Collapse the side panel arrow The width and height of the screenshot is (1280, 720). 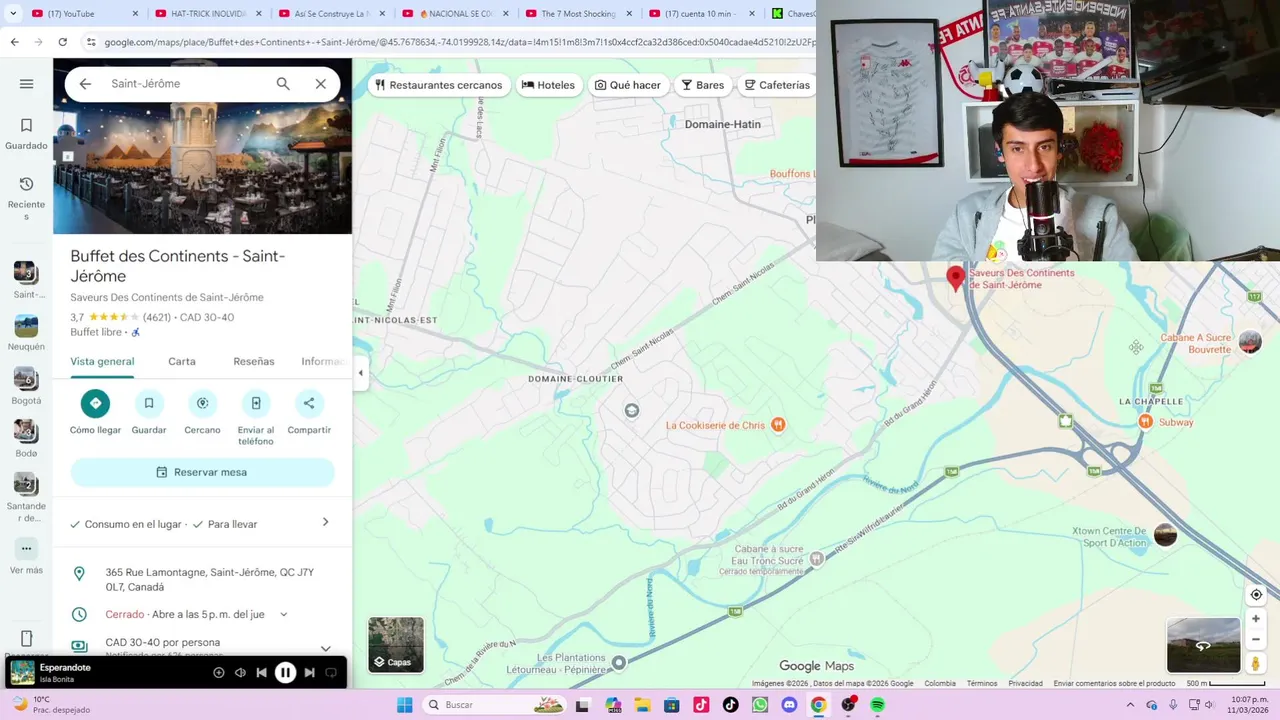pos(361,373)
